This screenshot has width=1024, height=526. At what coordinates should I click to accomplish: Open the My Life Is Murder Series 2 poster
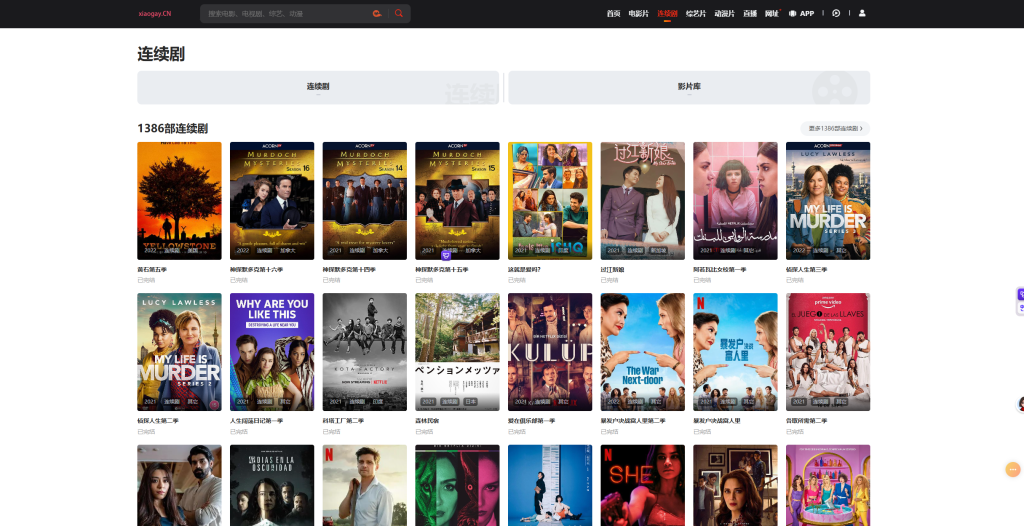tap(179, 352)
